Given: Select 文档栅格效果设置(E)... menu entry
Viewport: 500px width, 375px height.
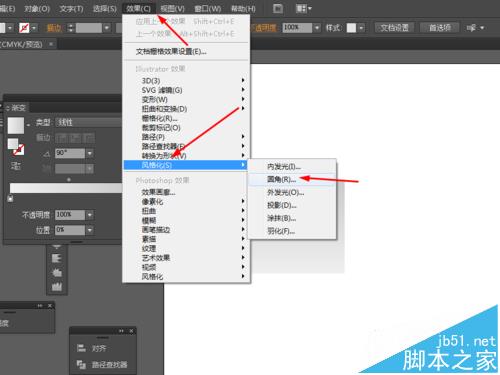Looking at the screenshot, I should point(186,52).
